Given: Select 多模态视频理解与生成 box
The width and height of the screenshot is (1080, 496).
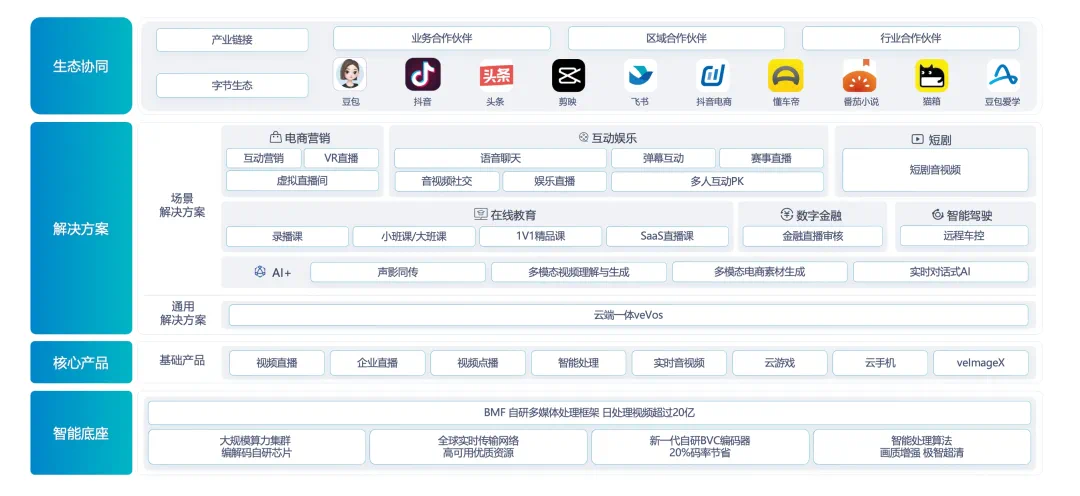Looking at the screenshot, I should (x=579, y=271).
